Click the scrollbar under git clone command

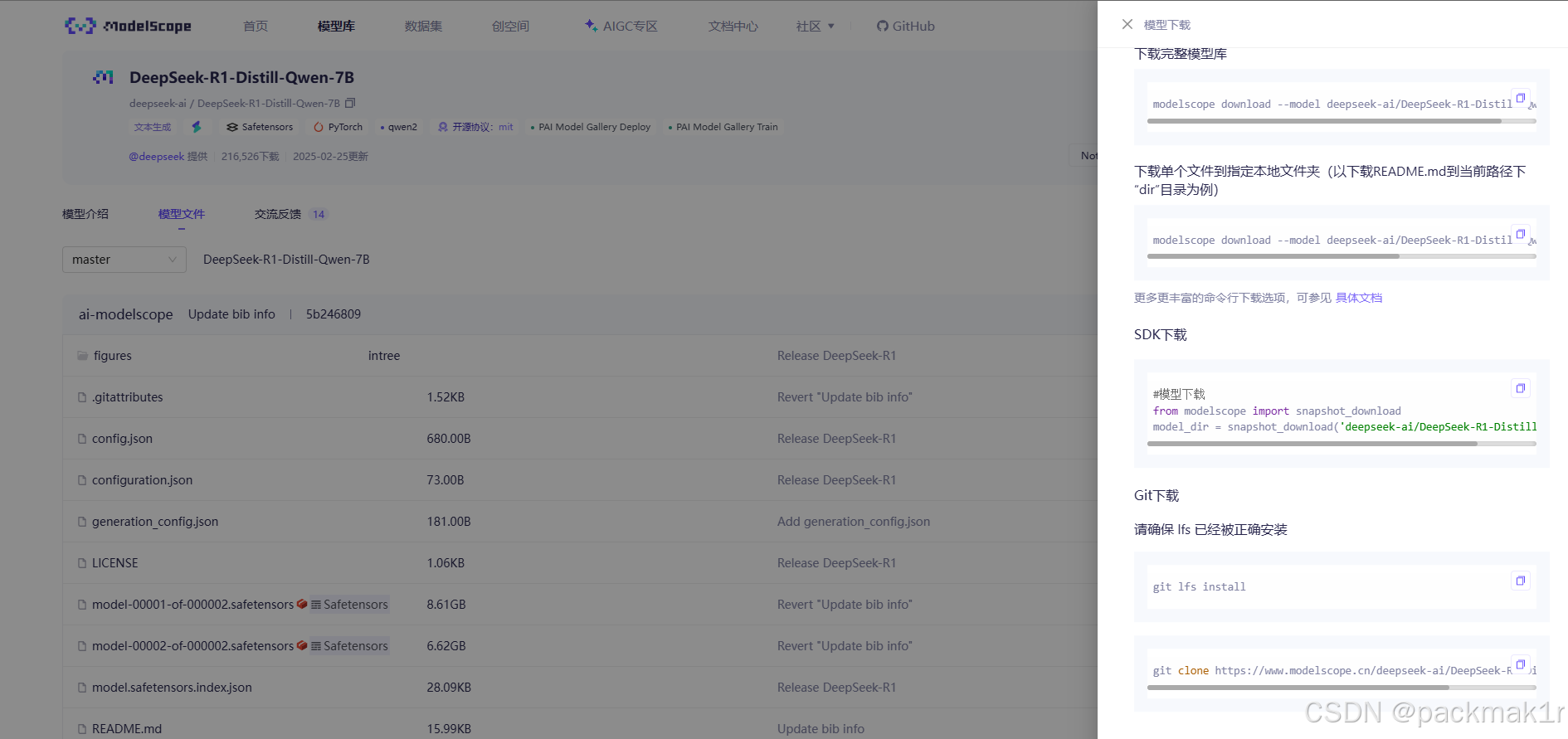tap(1298, 688)
